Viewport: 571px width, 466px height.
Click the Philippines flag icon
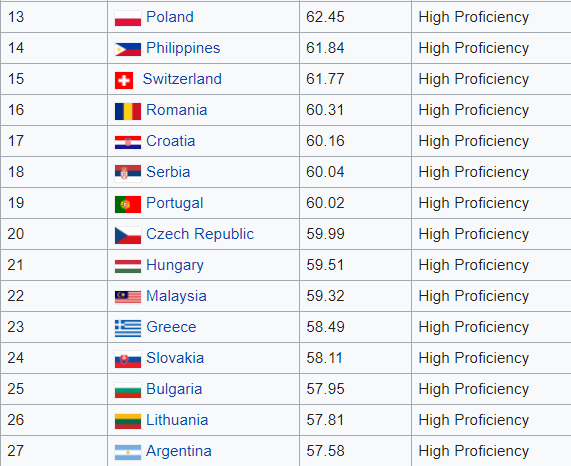click(128, 49)
